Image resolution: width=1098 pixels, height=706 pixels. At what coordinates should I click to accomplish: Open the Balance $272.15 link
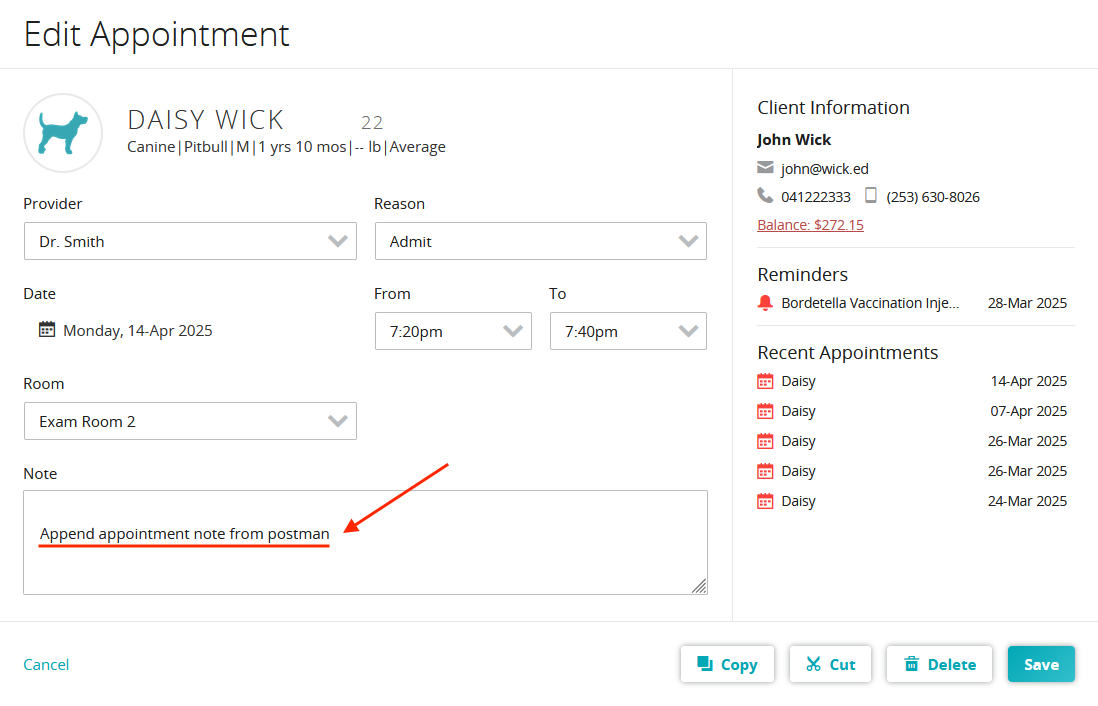pyautogui.click(x=810, y=225)
